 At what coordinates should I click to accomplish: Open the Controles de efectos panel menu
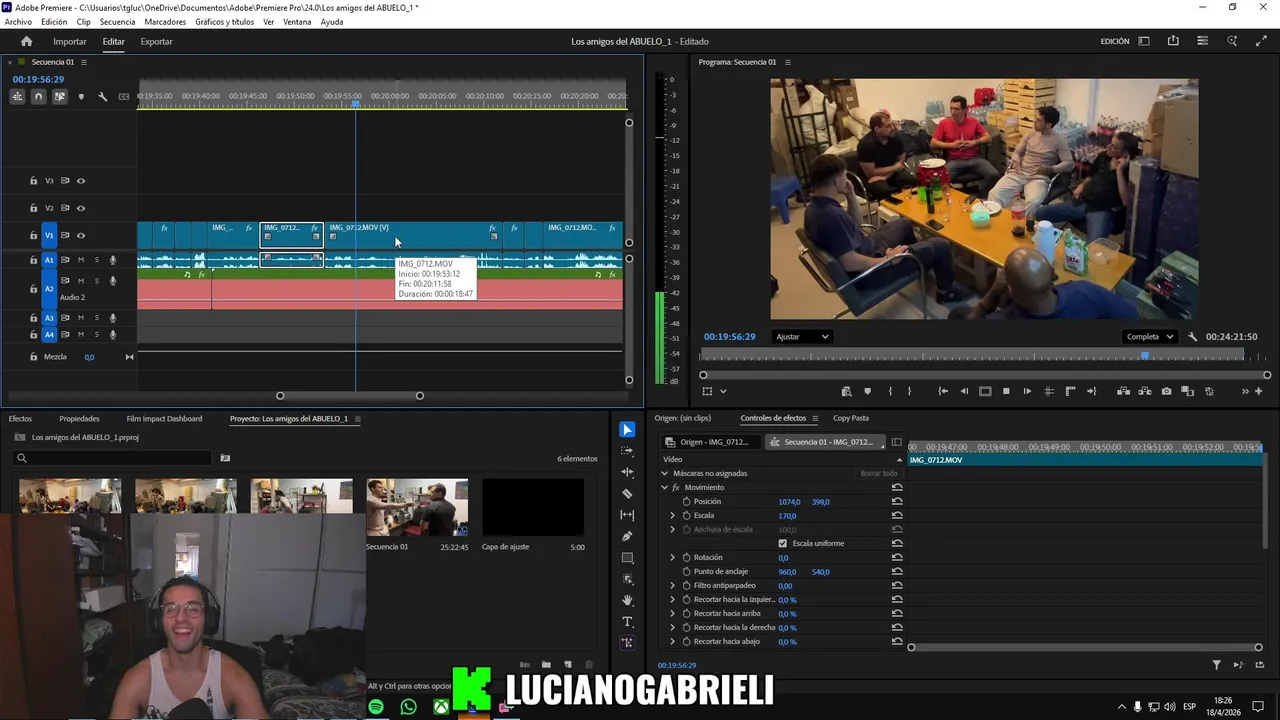tap(815, 418)
